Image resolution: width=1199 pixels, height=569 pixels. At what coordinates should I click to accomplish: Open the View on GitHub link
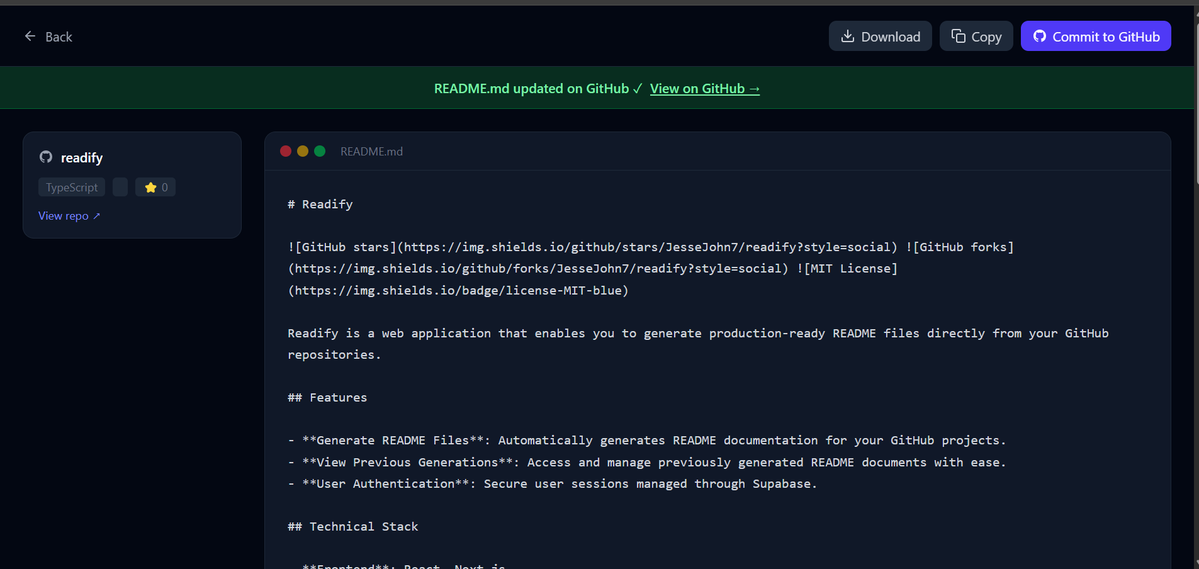pos(705,89)
